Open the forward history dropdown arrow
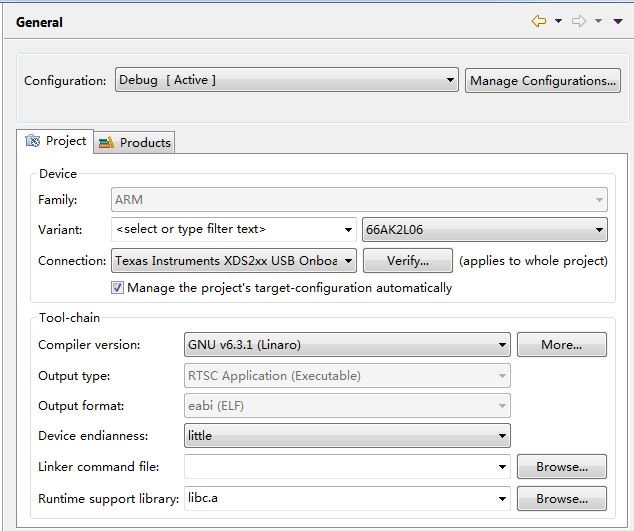 point(598,21)
